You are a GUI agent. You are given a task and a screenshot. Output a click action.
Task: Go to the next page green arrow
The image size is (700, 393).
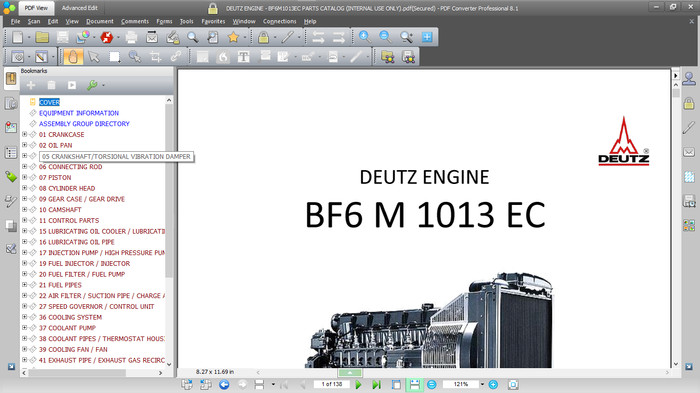(x=358, y=385)
